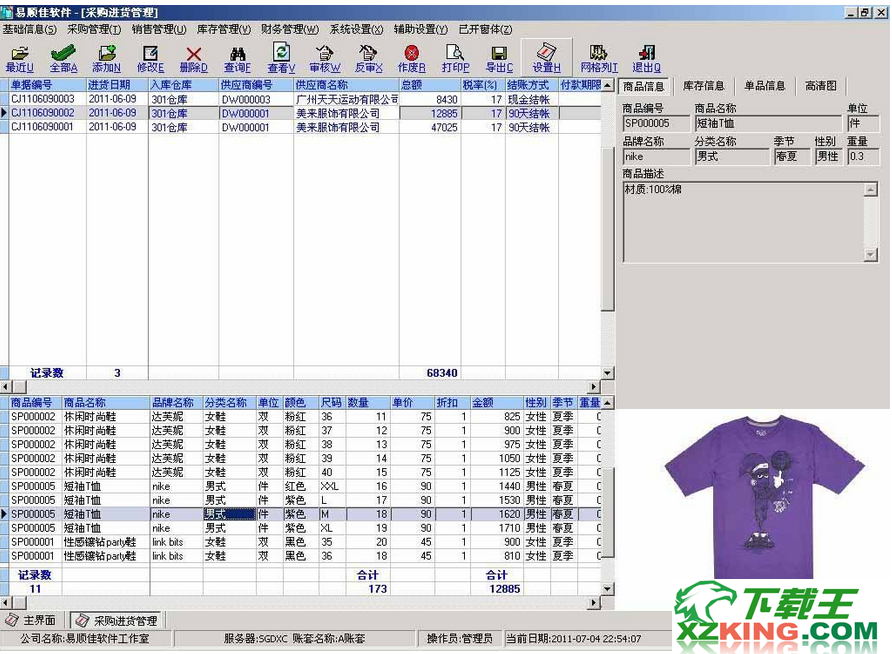This screenshot has width=892, height=654.
Task: Switch to the 单品信息 tab
Action: (x=765, y=86)
